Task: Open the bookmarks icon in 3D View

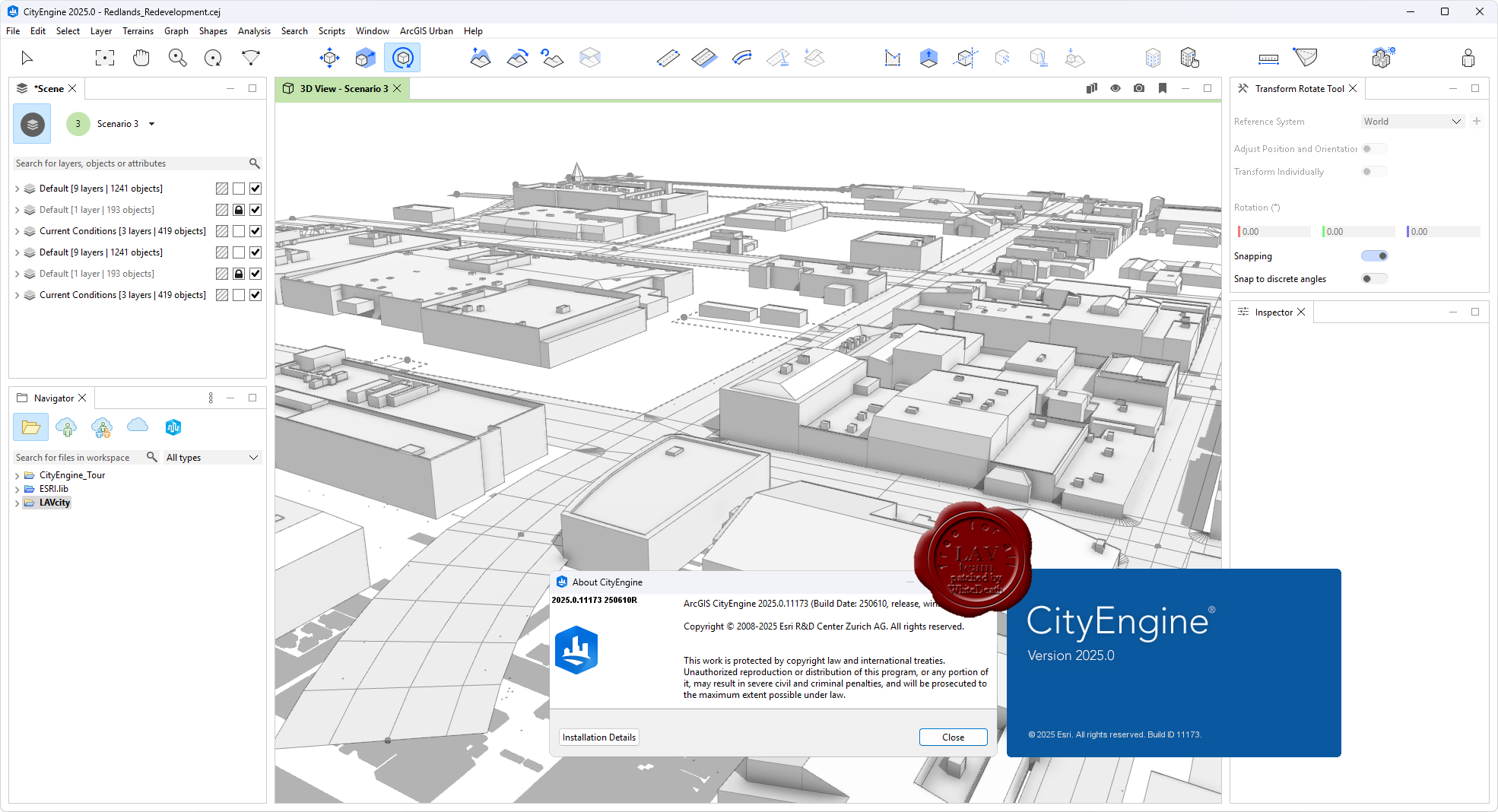Action: (1163, 88)
